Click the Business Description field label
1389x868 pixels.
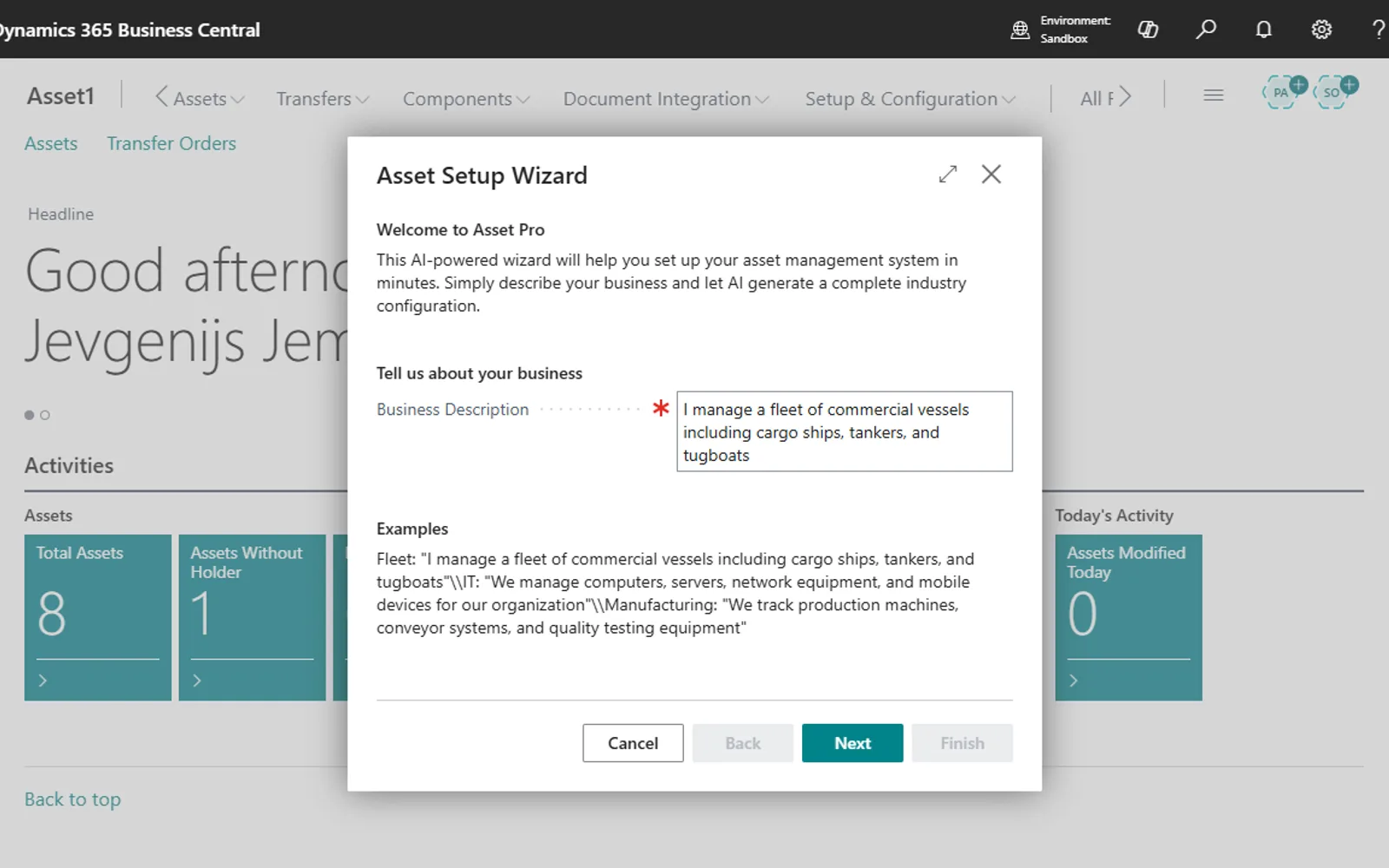pos(452,409)
